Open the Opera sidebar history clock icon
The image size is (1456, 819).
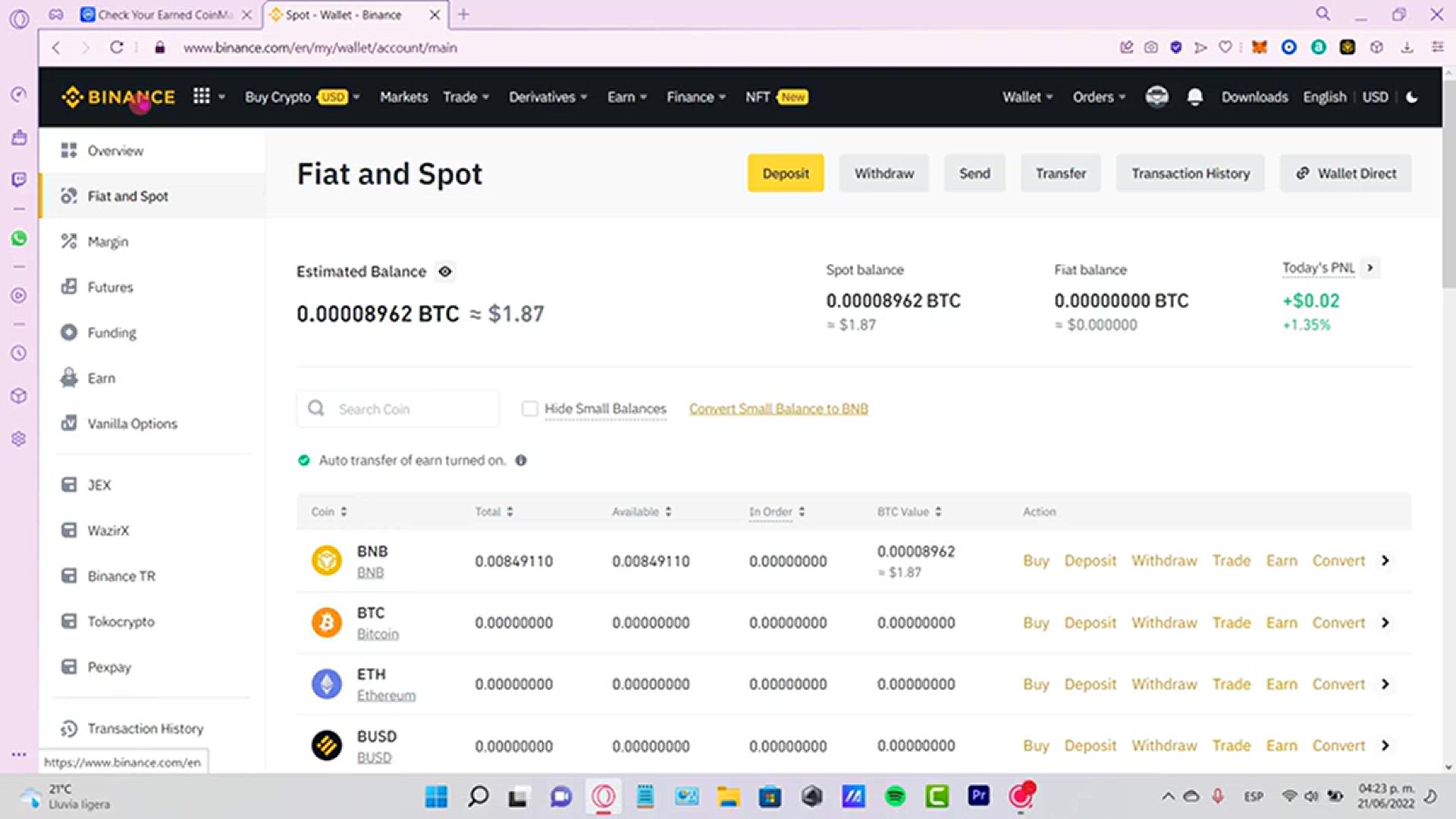pos(19,353)
